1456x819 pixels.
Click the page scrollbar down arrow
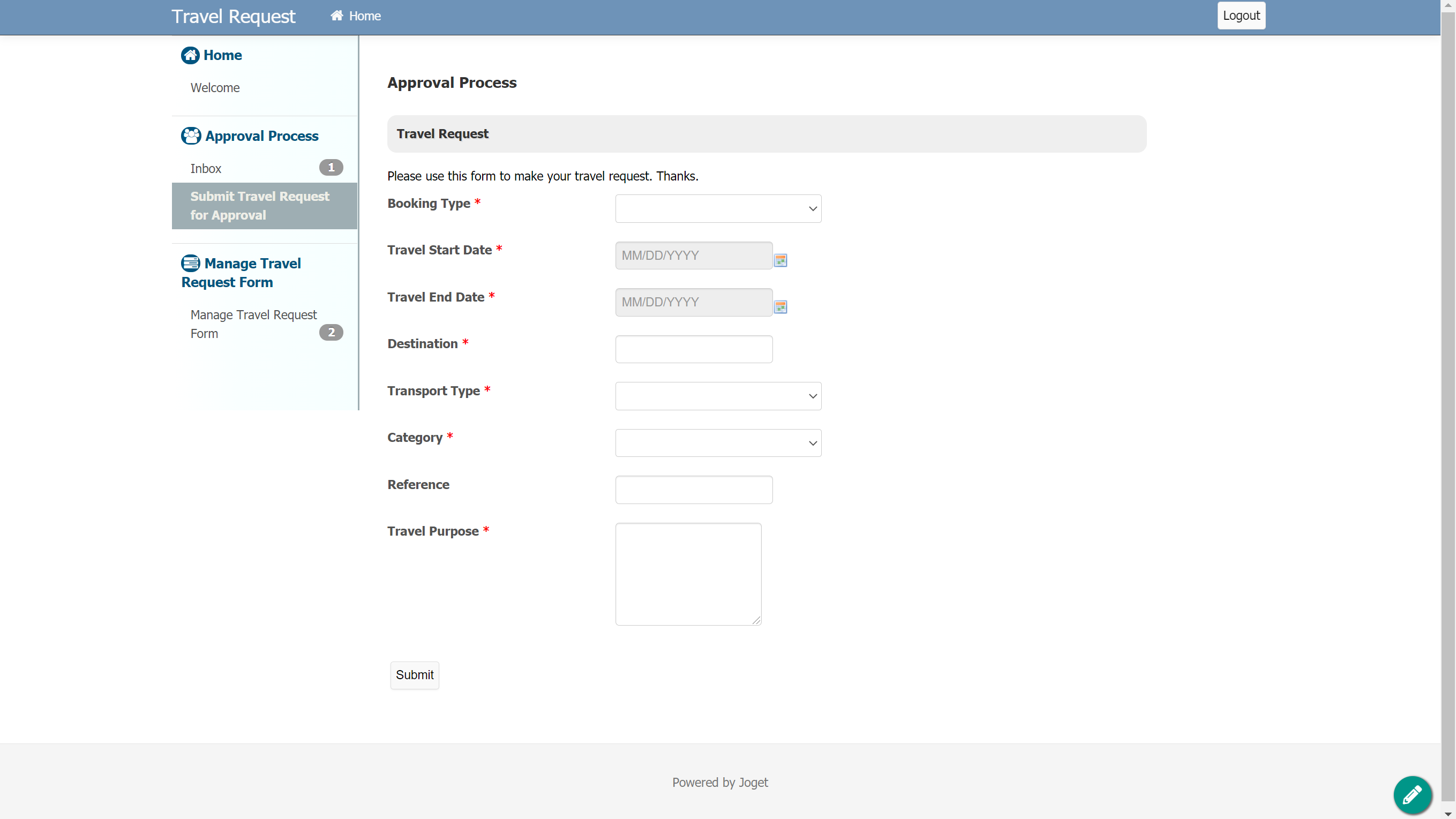[1448, 814]
